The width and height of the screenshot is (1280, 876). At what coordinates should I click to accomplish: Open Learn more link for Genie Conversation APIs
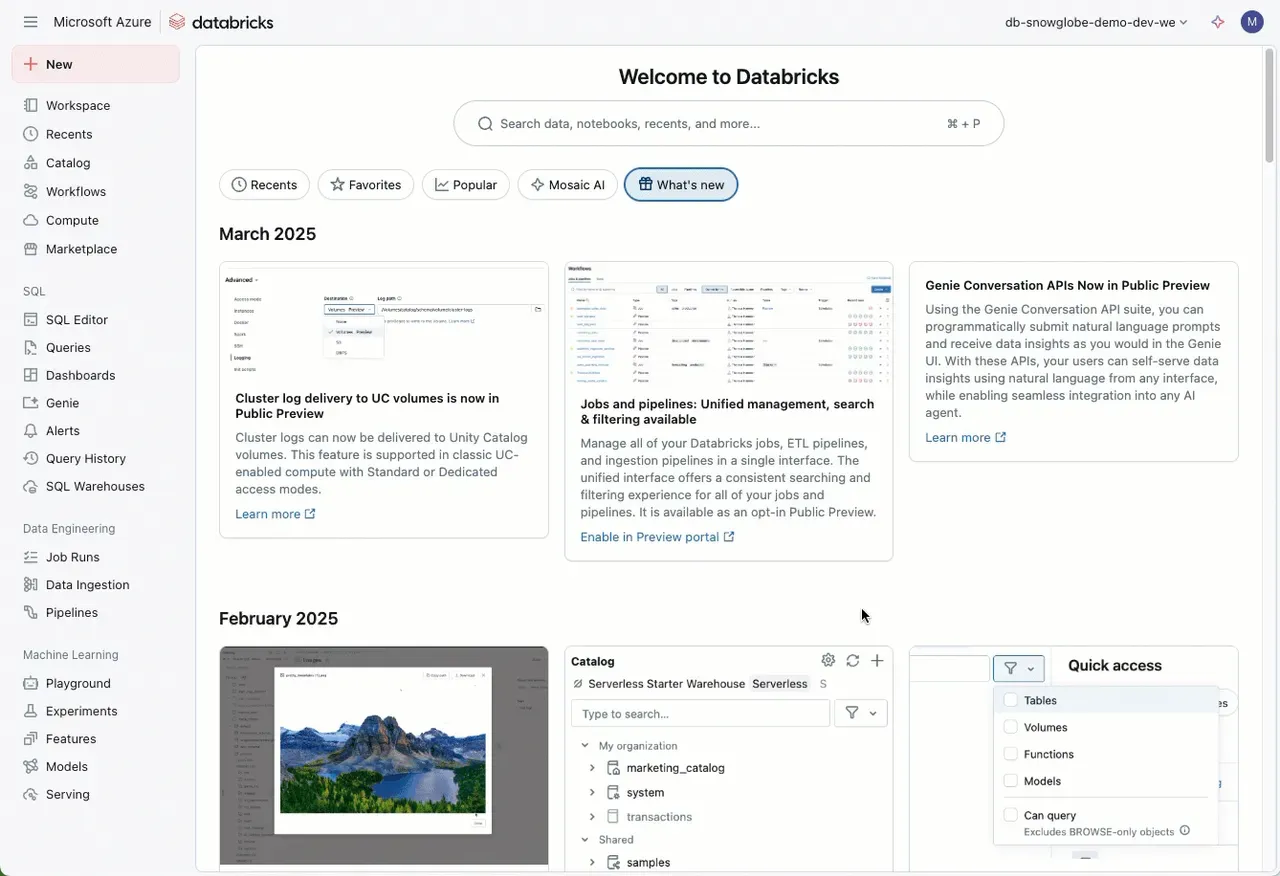(965, 437)
